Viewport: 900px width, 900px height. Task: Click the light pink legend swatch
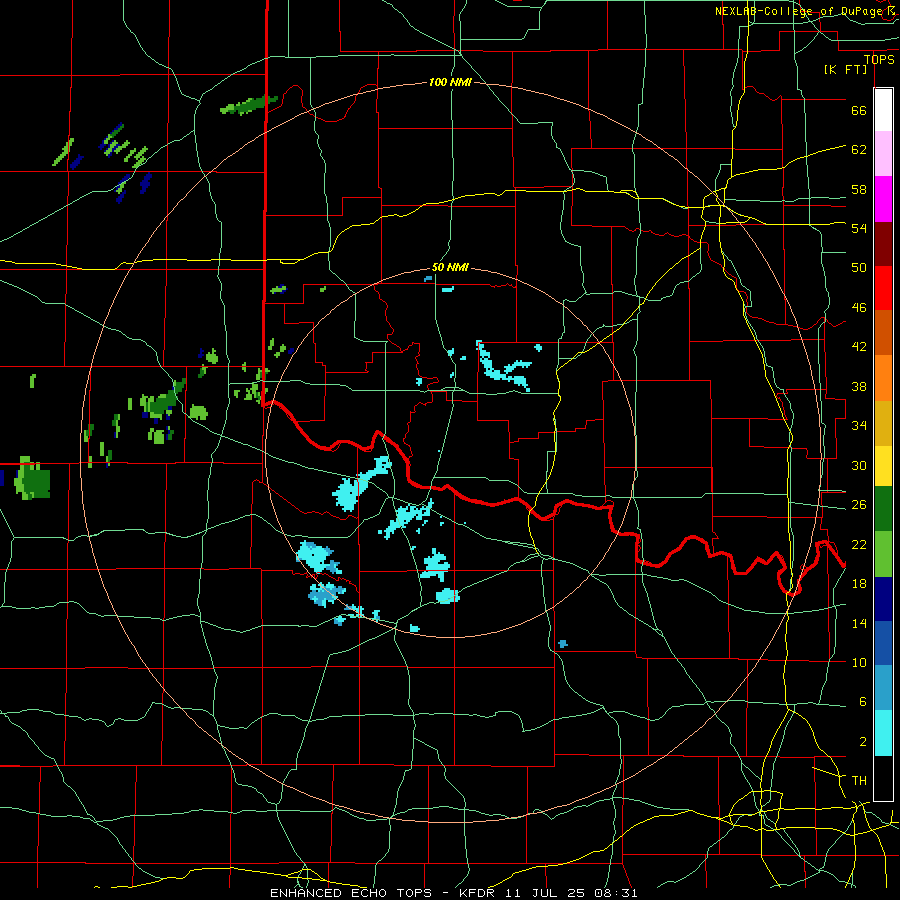pos(883,154)
